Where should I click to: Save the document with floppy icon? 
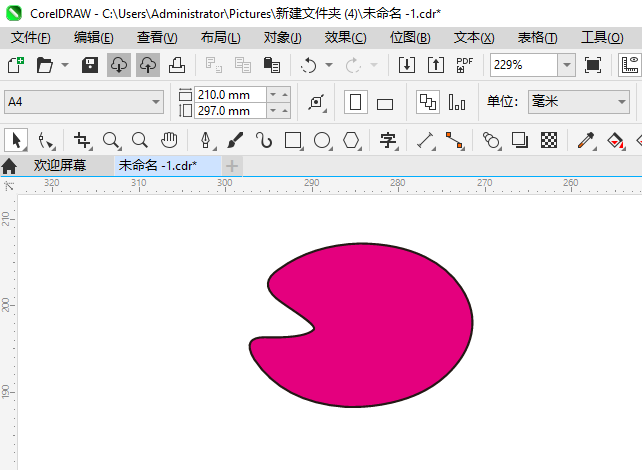(x=90, y=65)
